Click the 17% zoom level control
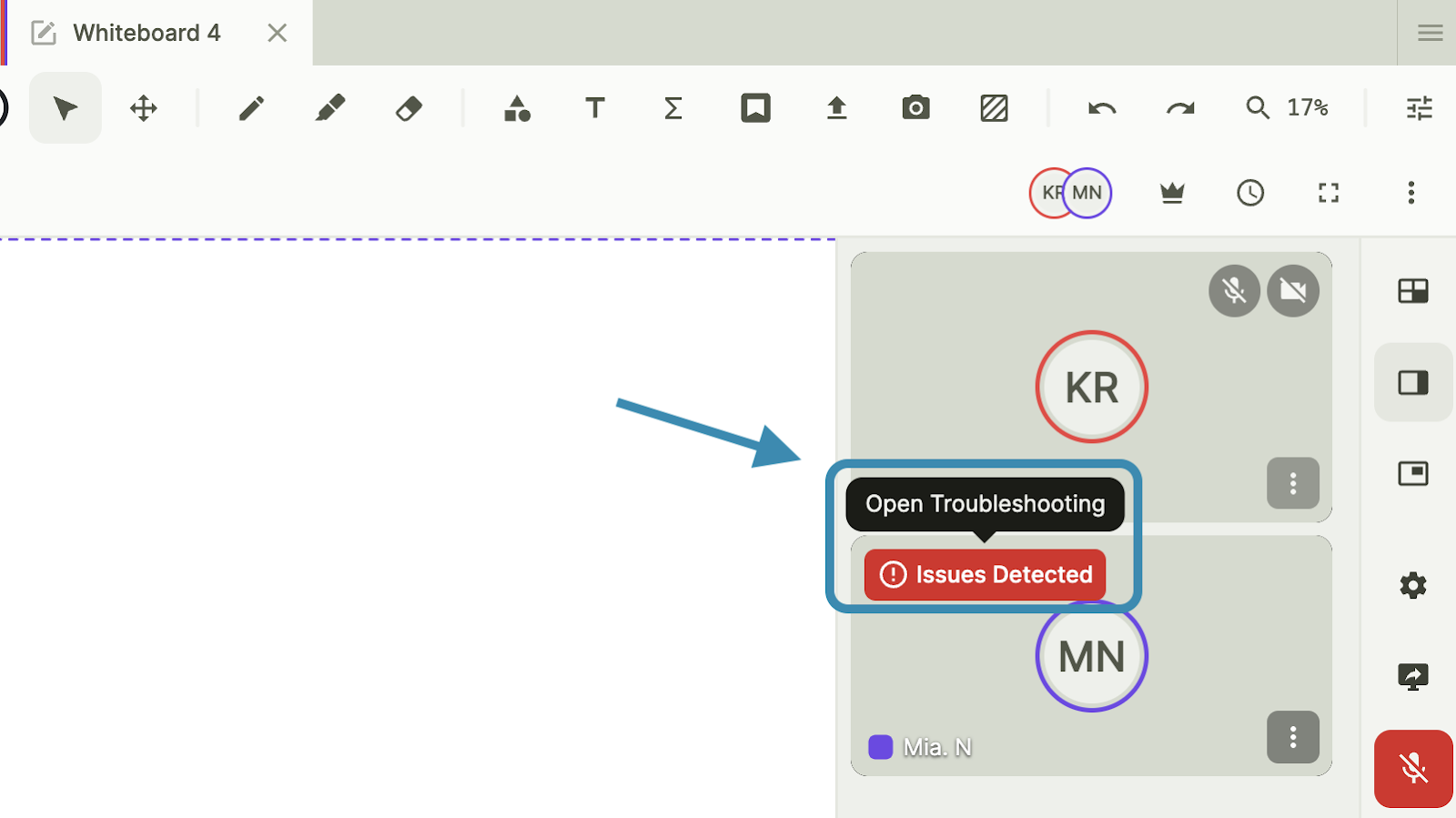 [1307, 108]
